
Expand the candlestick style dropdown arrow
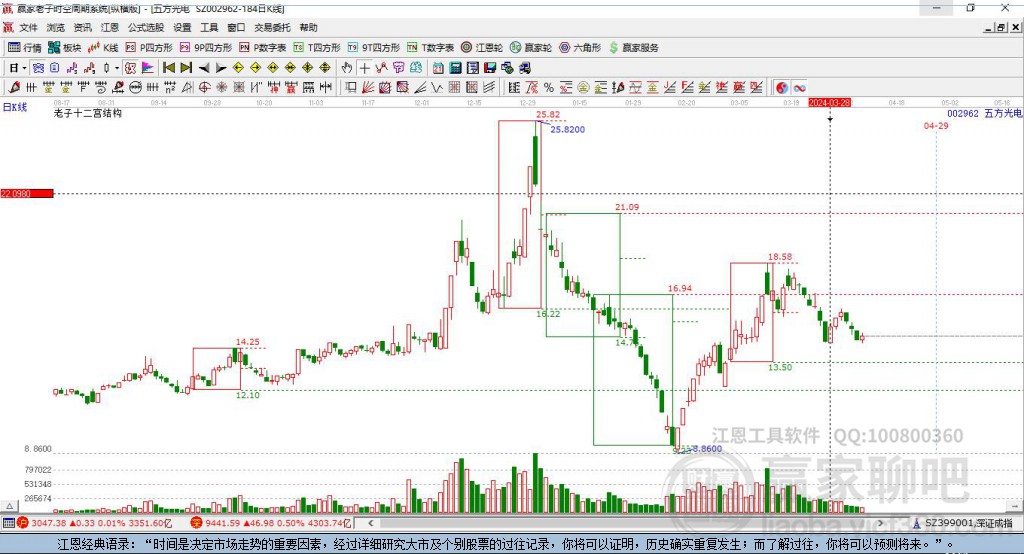(x=117, y=68)
